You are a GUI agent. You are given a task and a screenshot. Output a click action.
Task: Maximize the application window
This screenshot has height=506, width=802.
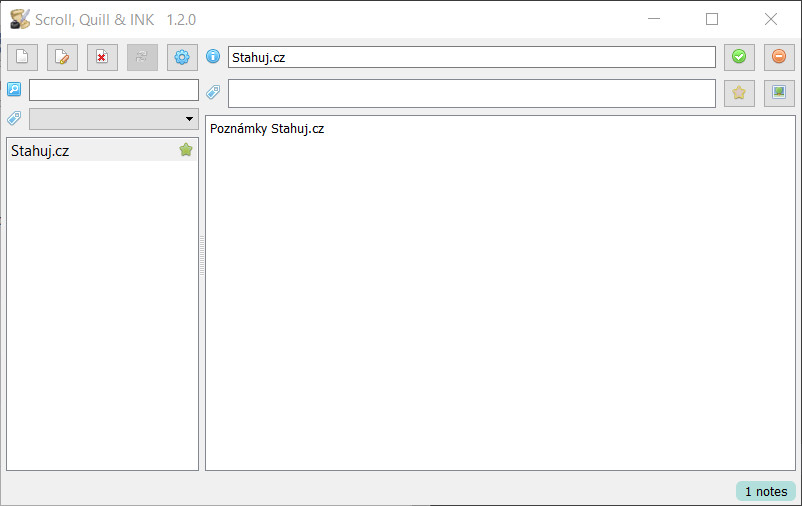coord(712,19)
